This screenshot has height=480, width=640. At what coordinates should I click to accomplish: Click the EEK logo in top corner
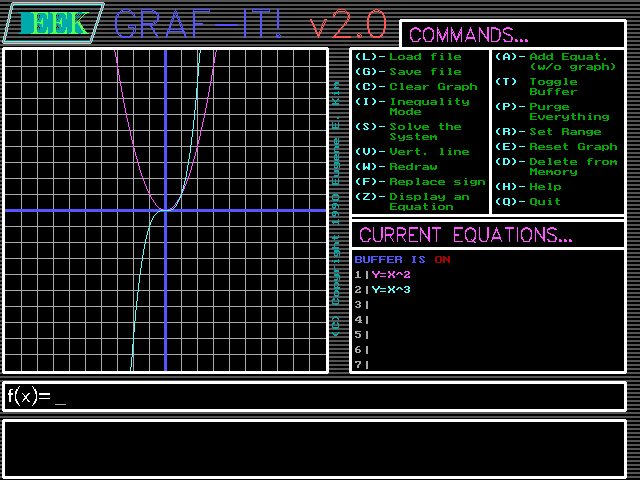tap(53, 24)
